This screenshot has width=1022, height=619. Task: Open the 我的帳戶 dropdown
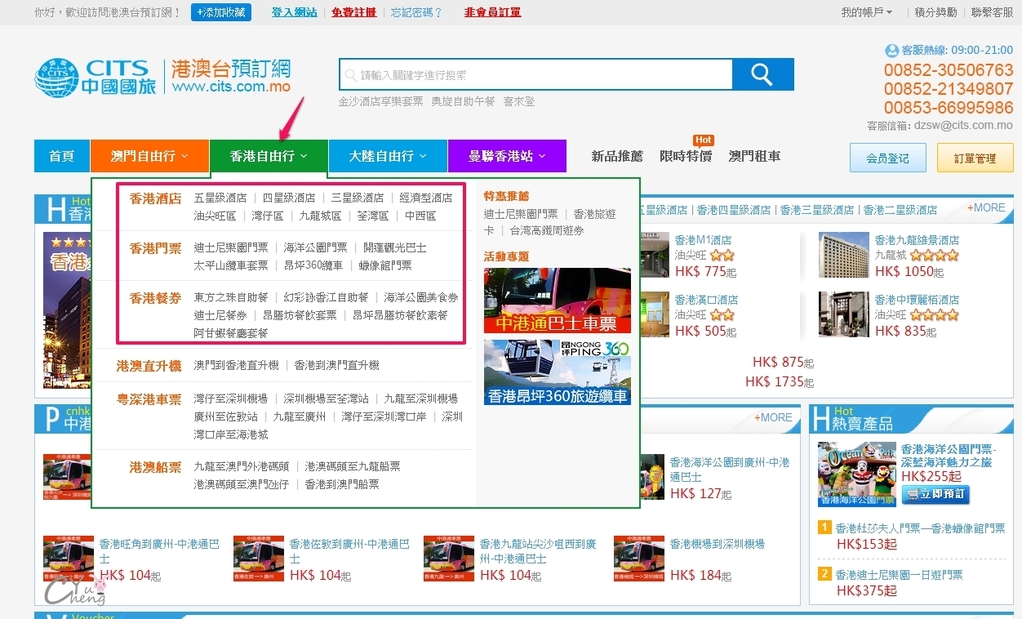[x=866, y=13]
